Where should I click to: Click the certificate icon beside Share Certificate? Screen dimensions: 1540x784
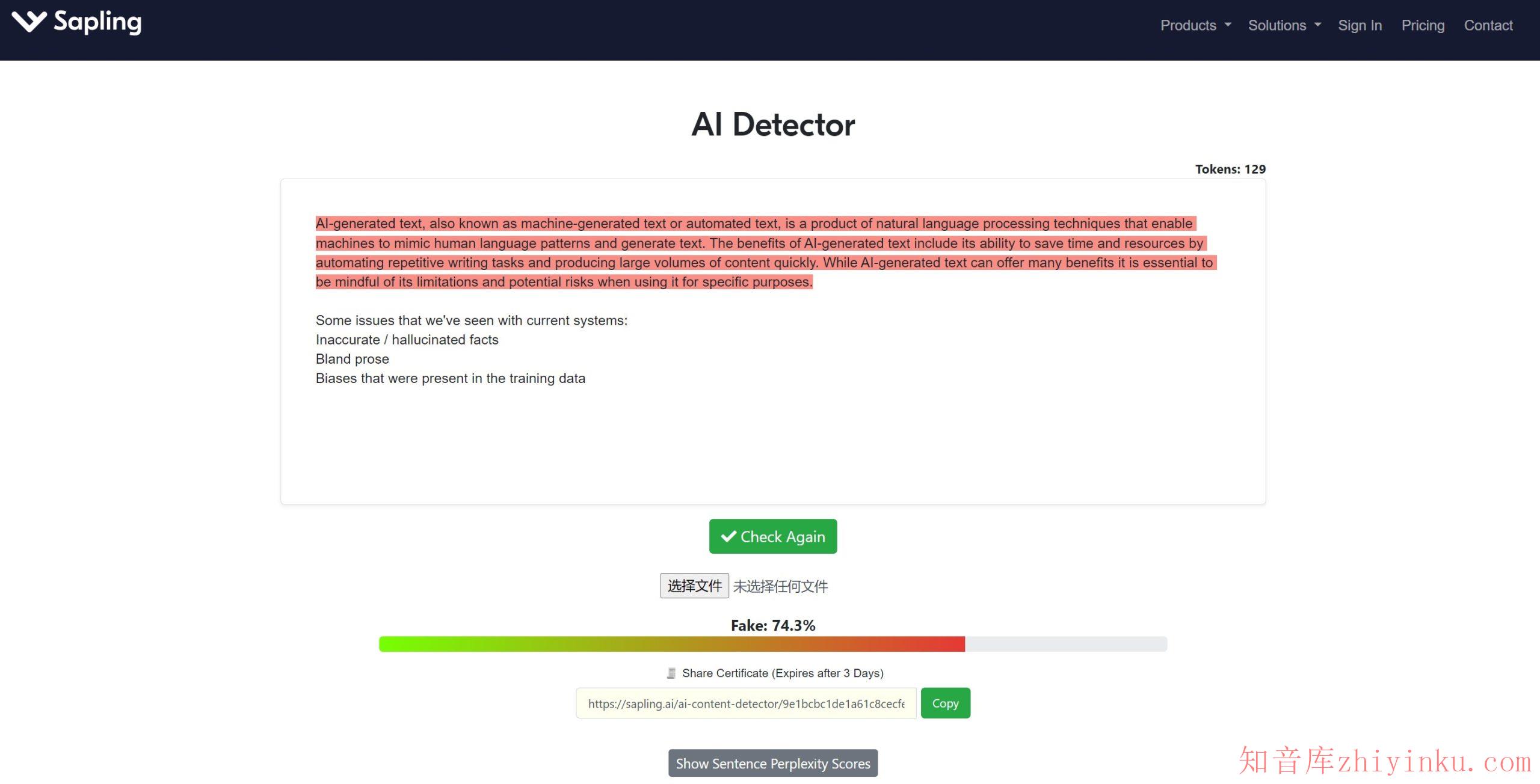tap(671, 673)
